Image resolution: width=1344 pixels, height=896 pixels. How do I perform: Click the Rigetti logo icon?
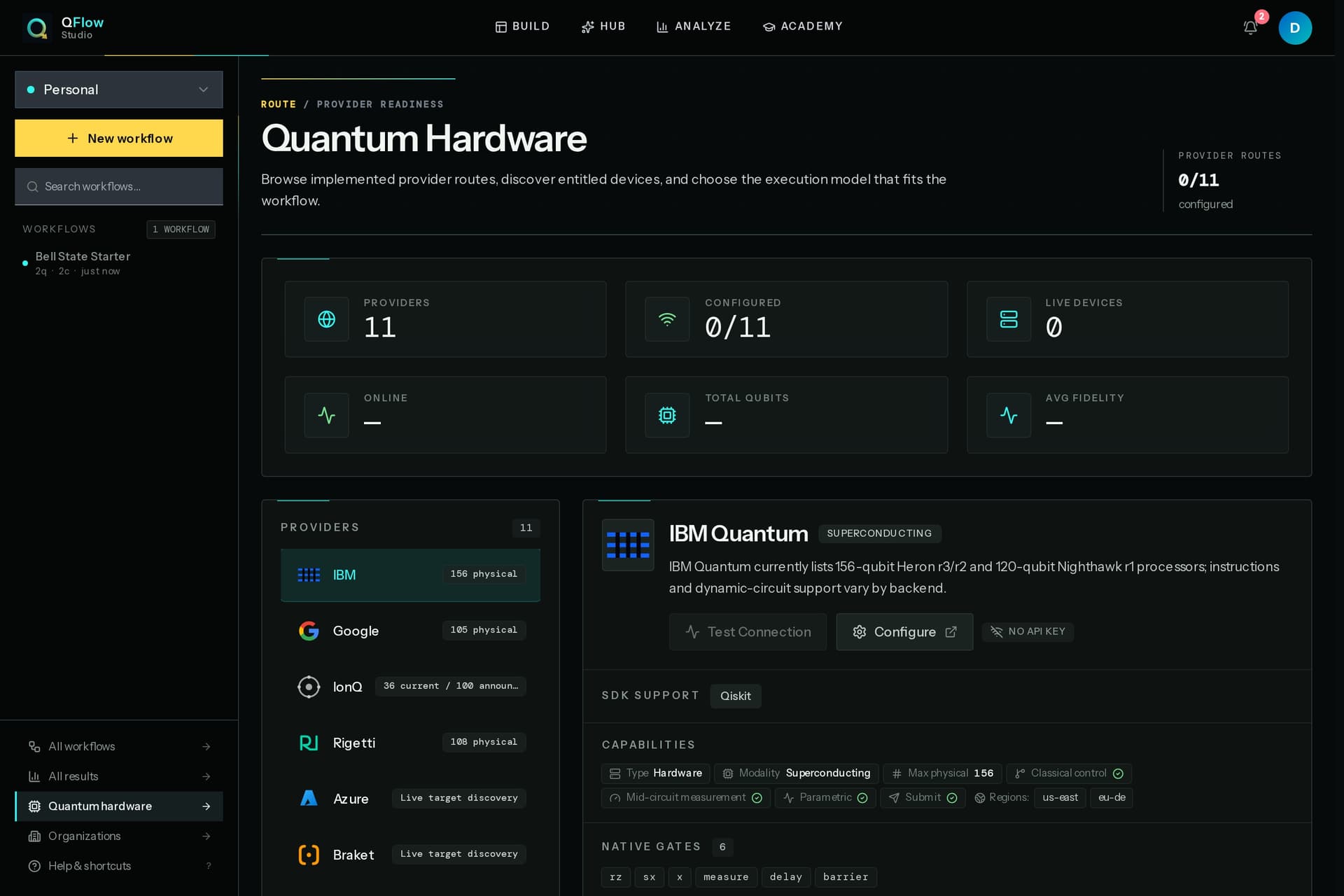[x=309, y=743]
